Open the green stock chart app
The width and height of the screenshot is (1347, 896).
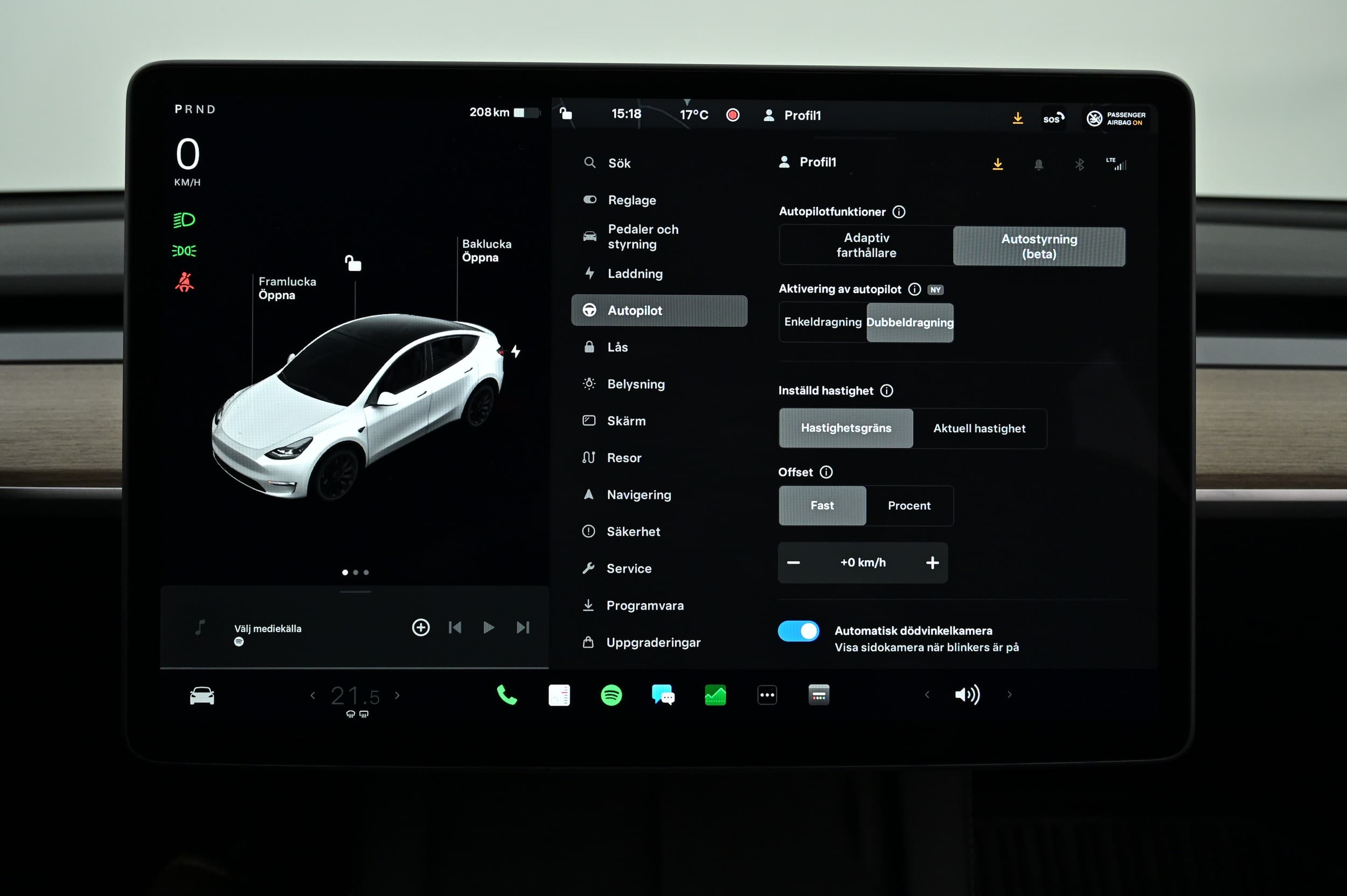715,695
